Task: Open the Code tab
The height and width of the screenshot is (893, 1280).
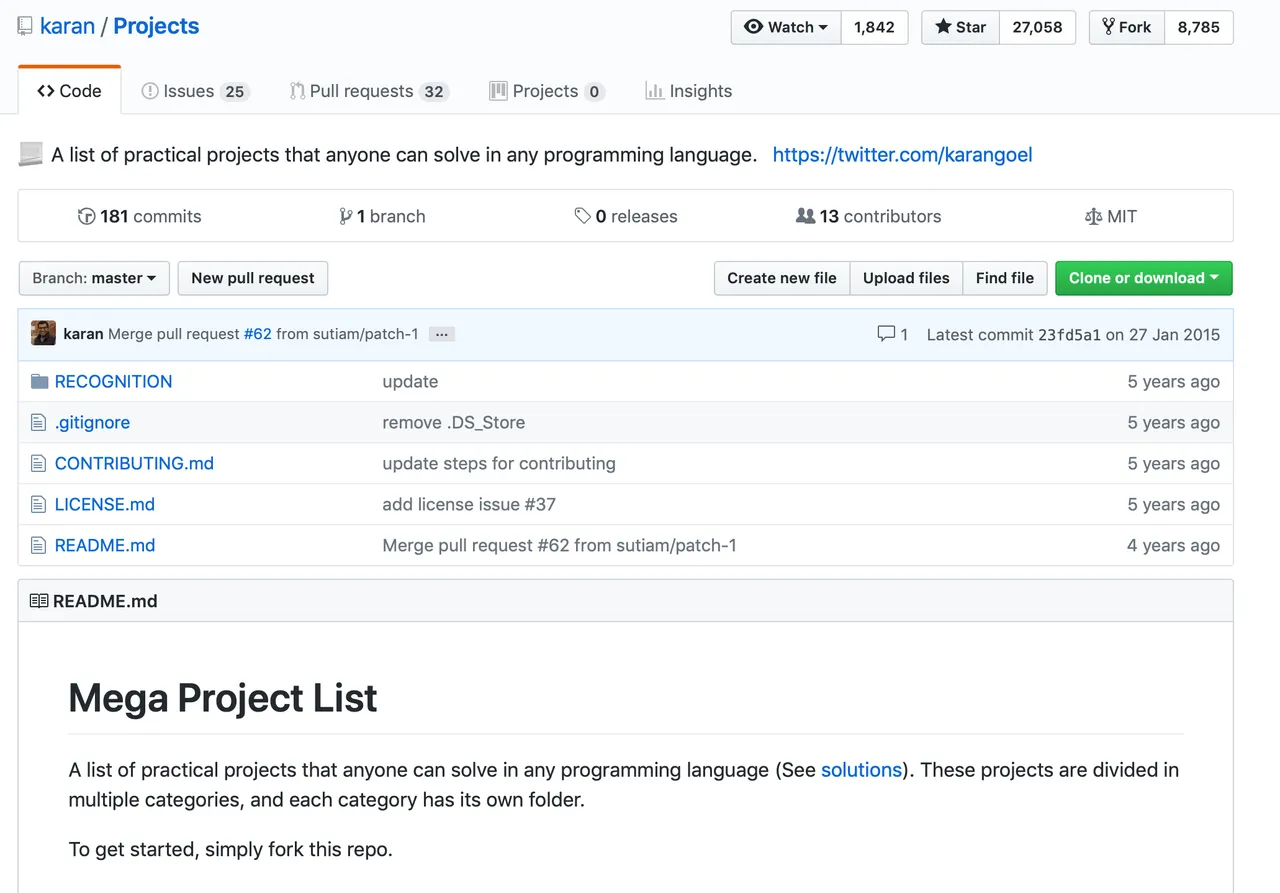Action: click(70, 91)
